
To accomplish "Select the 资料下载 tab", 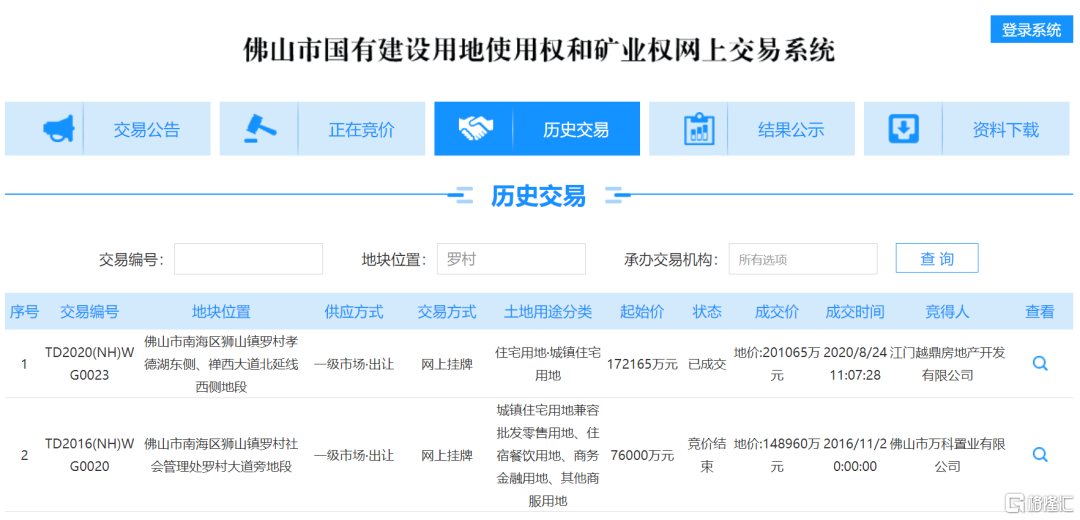I will point(1005,130).
